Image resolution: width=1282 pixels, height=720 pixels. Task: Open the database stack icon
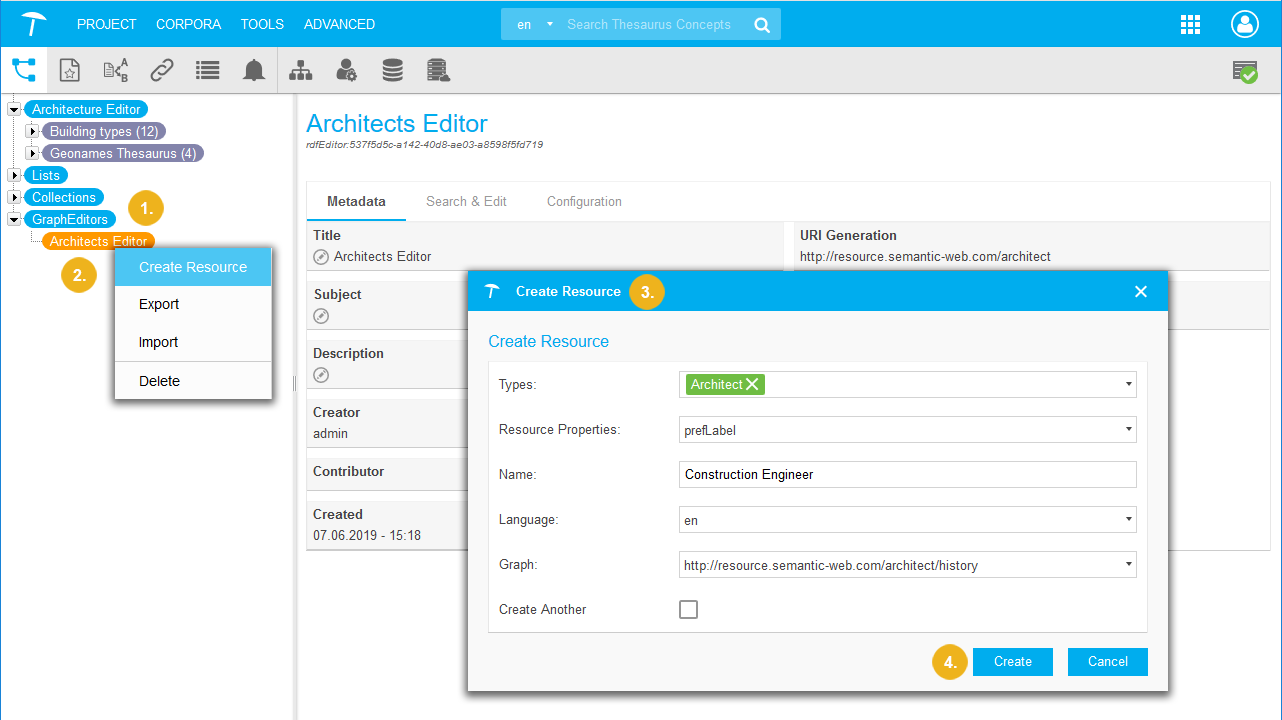pos(392,70)
